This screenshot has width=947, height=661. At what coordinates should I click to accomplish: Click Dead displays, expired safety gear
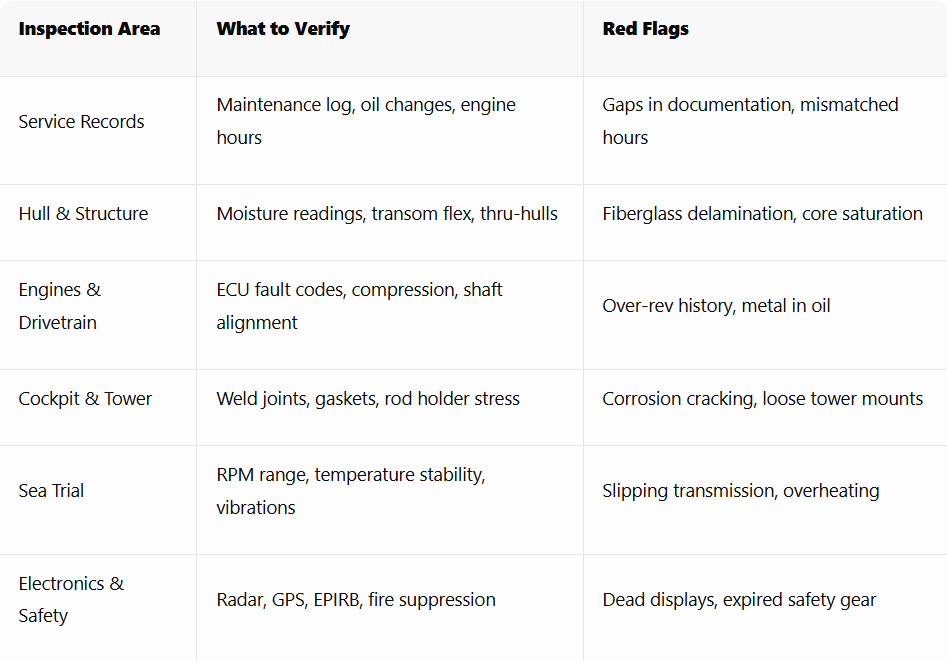tap(739, 599)
